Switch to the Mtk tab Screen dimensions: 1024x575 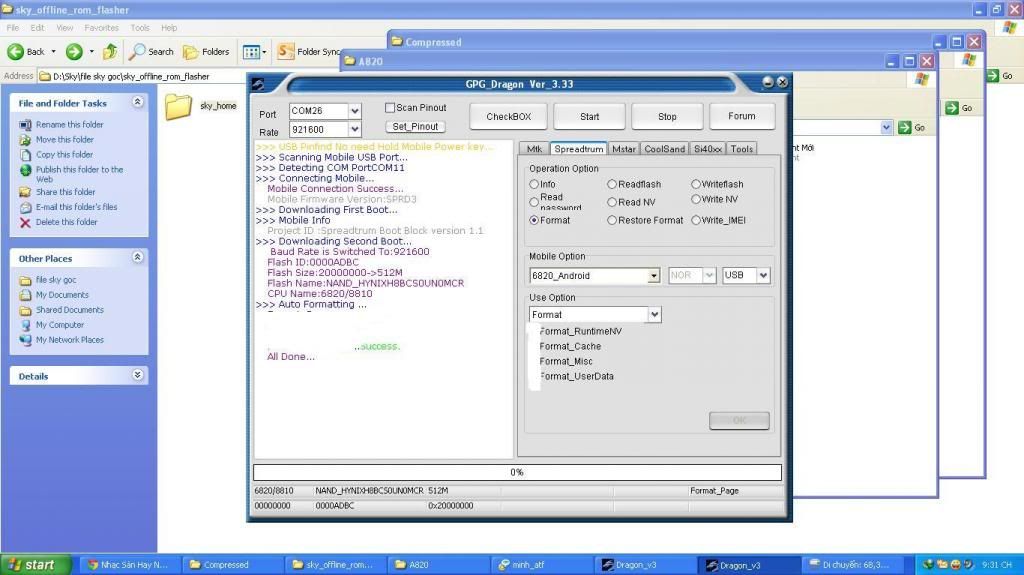pos(534,149)
